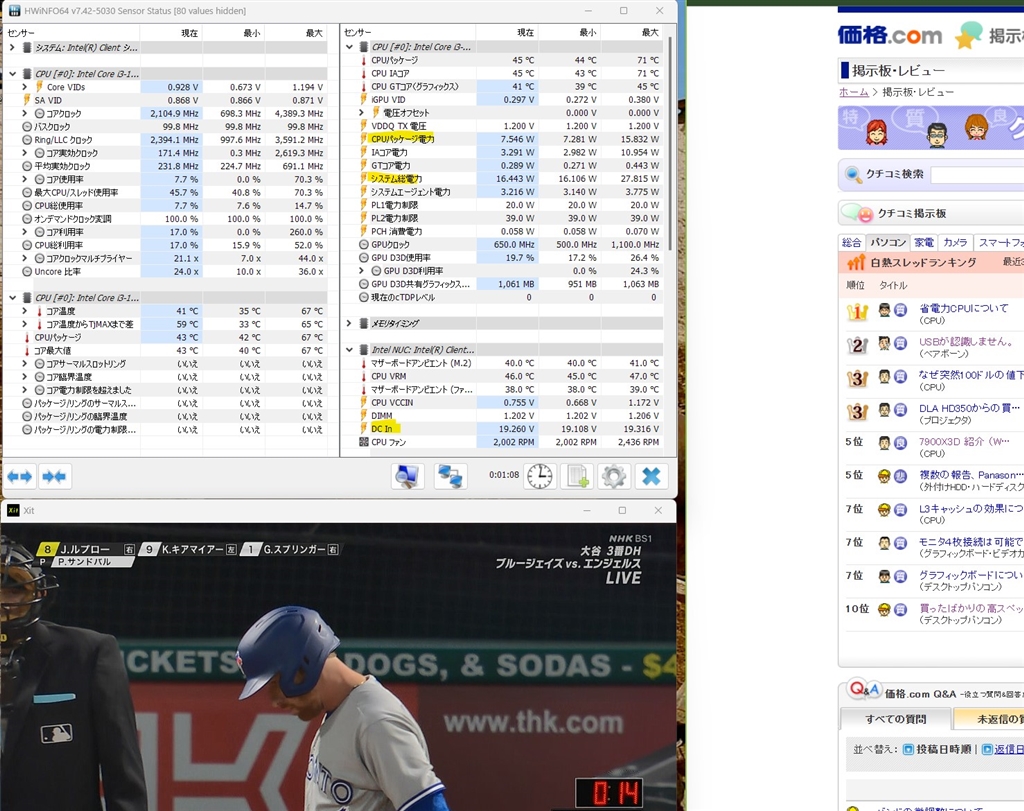The height and width of the screenshot is (811, 1024).
Task: Click the fan icon of CPU ファン row
Action: coord(364,442)
